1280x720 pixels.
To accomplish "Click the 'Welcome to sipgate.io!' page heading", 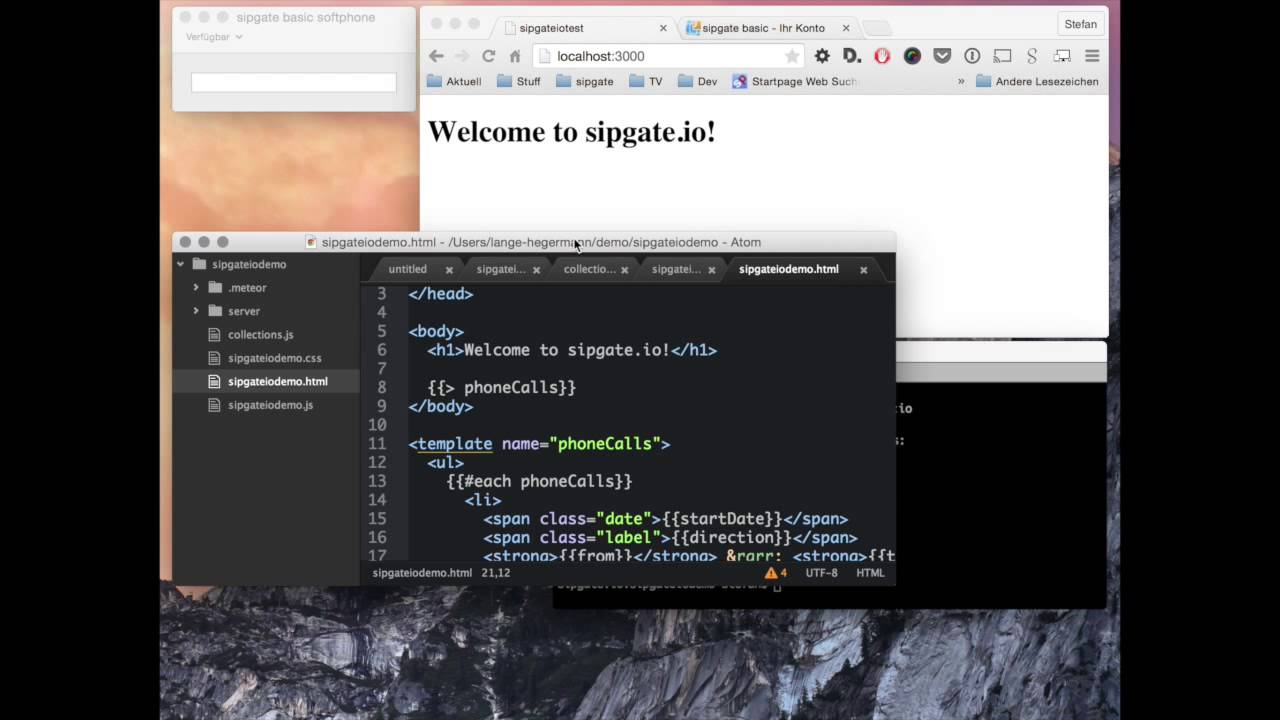I will [572, 132].
